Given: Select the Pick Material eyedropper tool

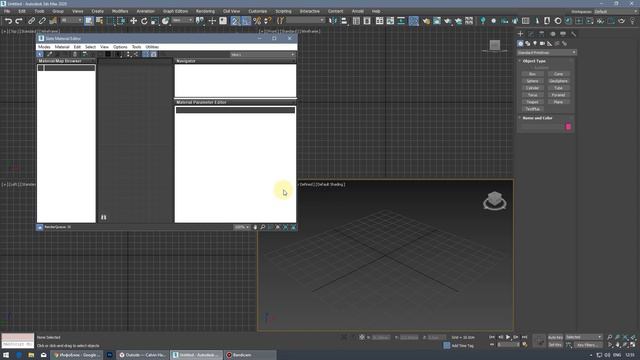Looking at the screenshot, I should point(49,54).
